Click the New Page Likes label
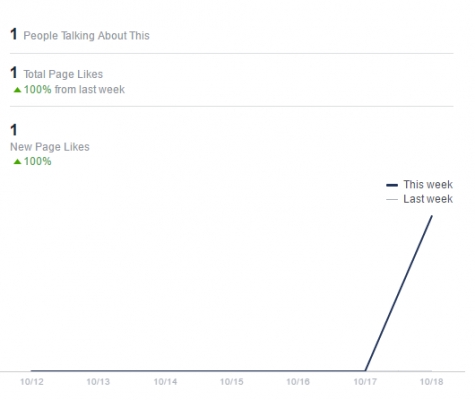The height and width of the screenshot is (400, 475). (50, 147)
